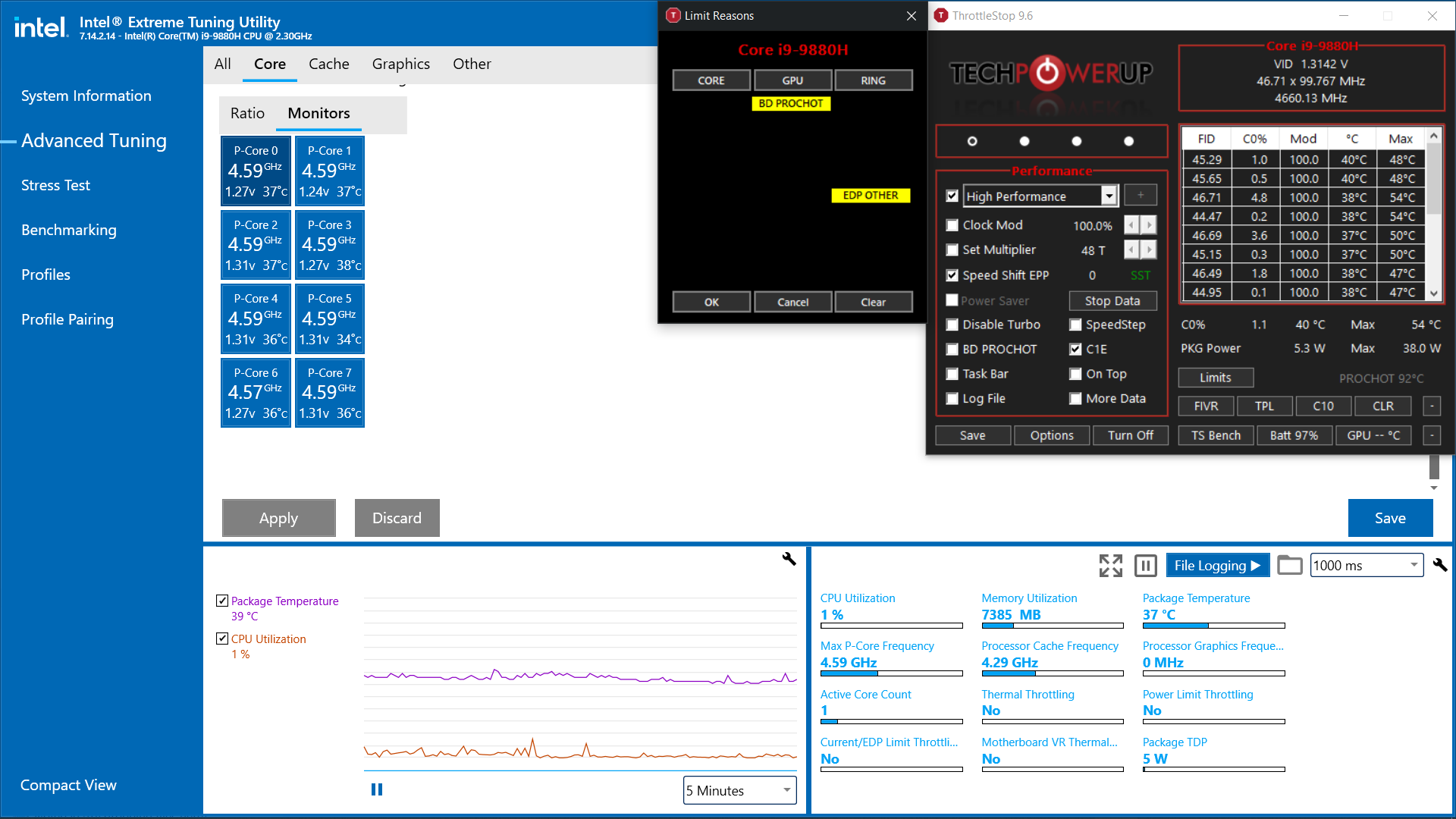Open ThrottleStop Limits window
This screenshot has width=1456, height=819.
tap(1216, 378)
